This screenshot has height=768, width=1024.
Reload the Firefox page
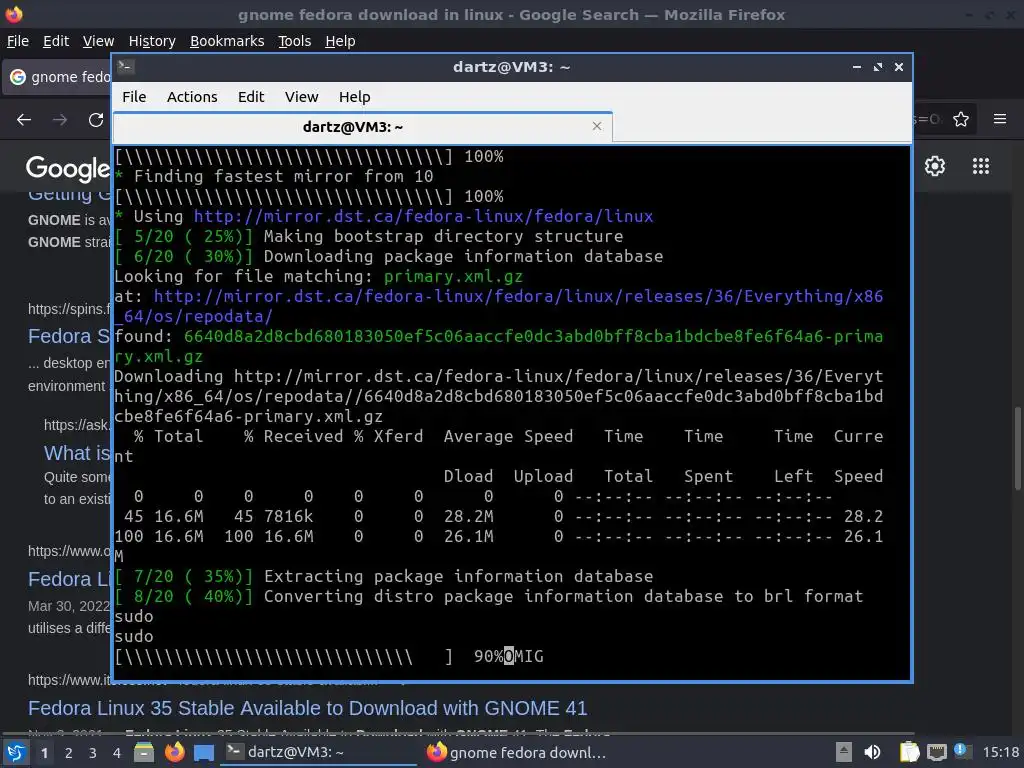[96, 120]
